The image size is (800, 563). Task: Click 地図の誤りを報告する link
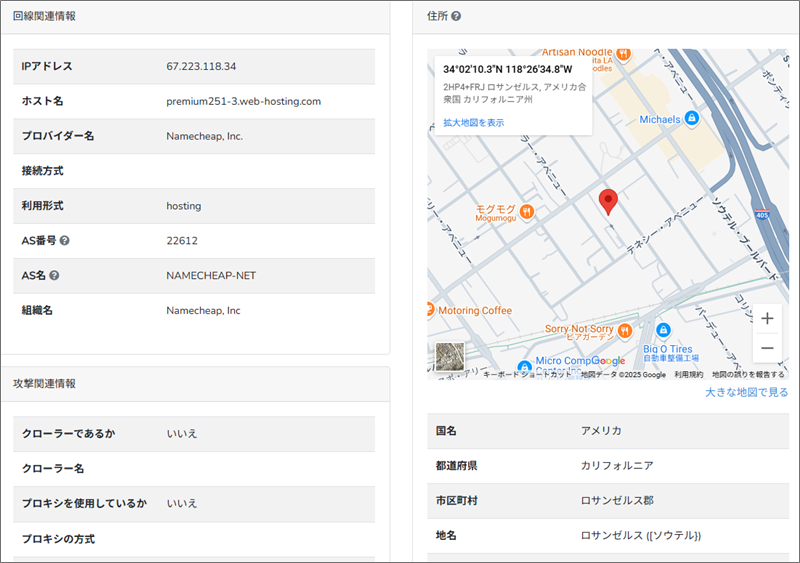pos(748,375)
